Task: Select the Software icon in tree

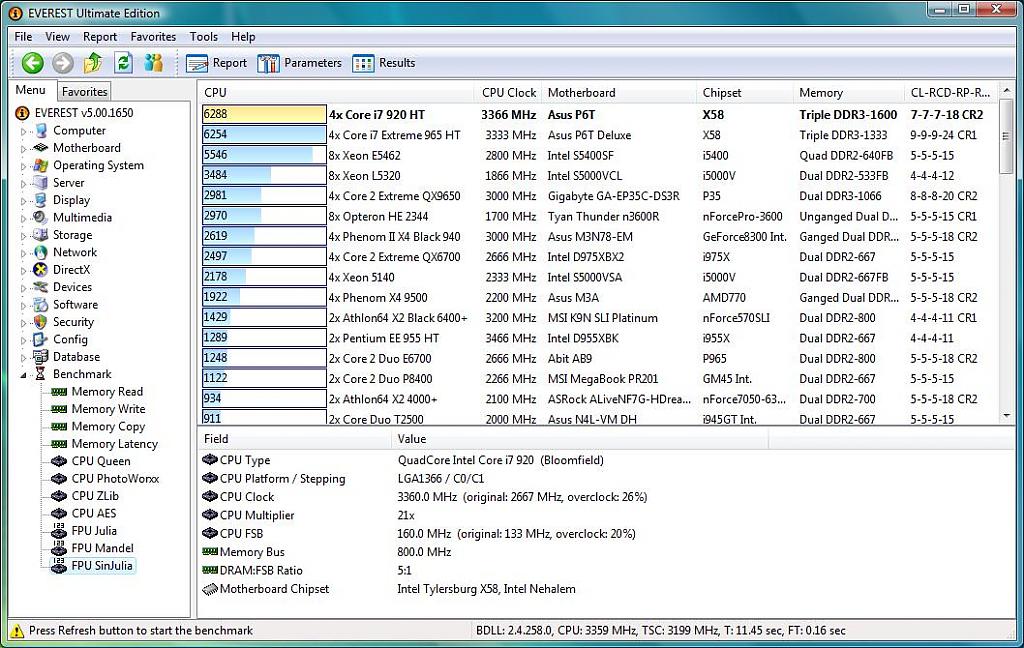Action: coord(40,304)
